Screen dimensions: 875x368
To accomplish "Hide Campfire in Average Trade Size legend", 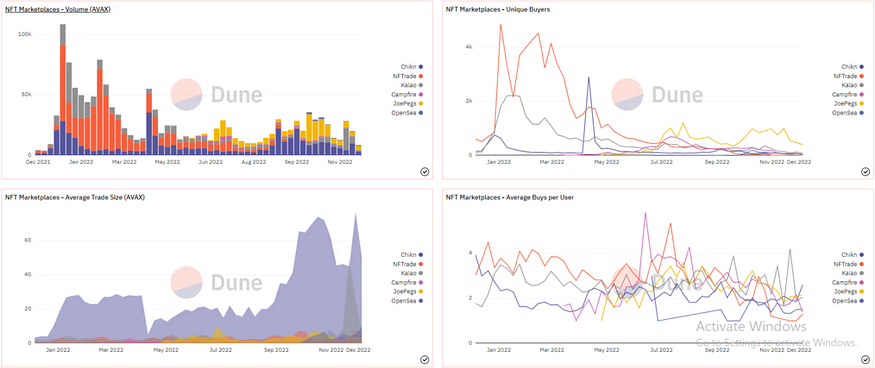I will pos(407,282).
